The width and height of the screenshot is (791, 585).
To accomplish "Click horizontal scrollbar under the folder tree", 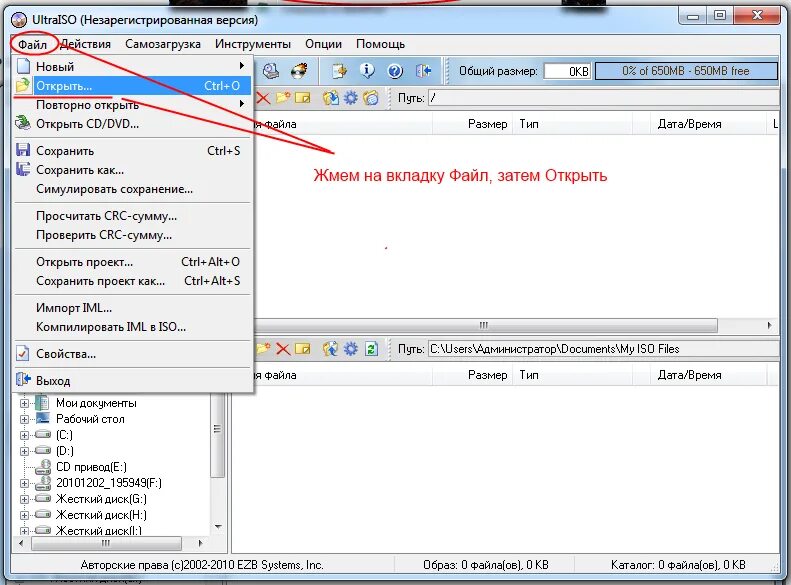I will click(x=106, y=543).
